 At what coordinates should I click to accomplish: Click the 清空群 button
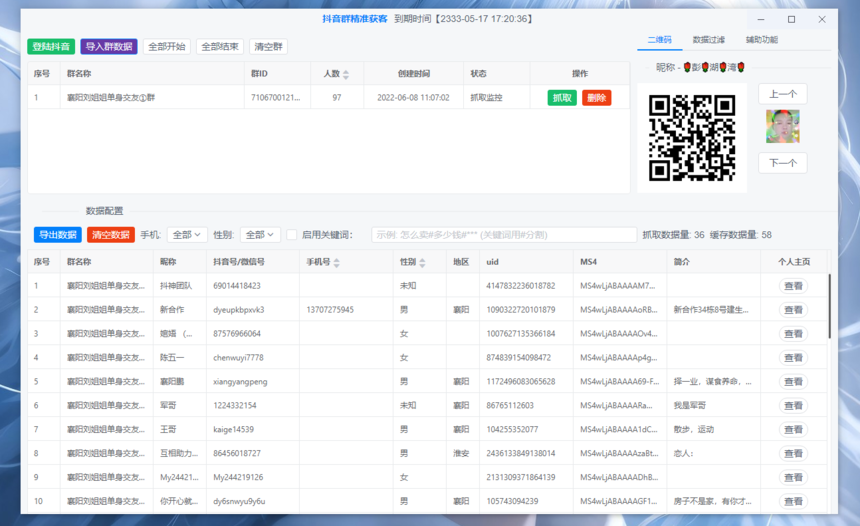point(268,47)
